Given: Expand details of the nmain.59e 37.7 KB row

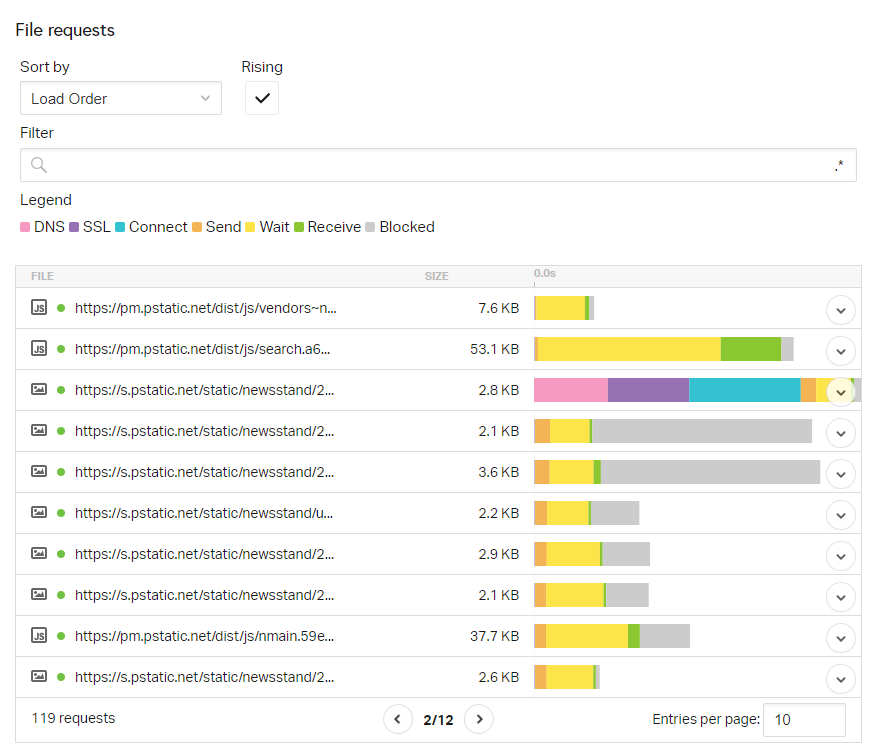Looking at the screenshot, I should pos(841,638).
